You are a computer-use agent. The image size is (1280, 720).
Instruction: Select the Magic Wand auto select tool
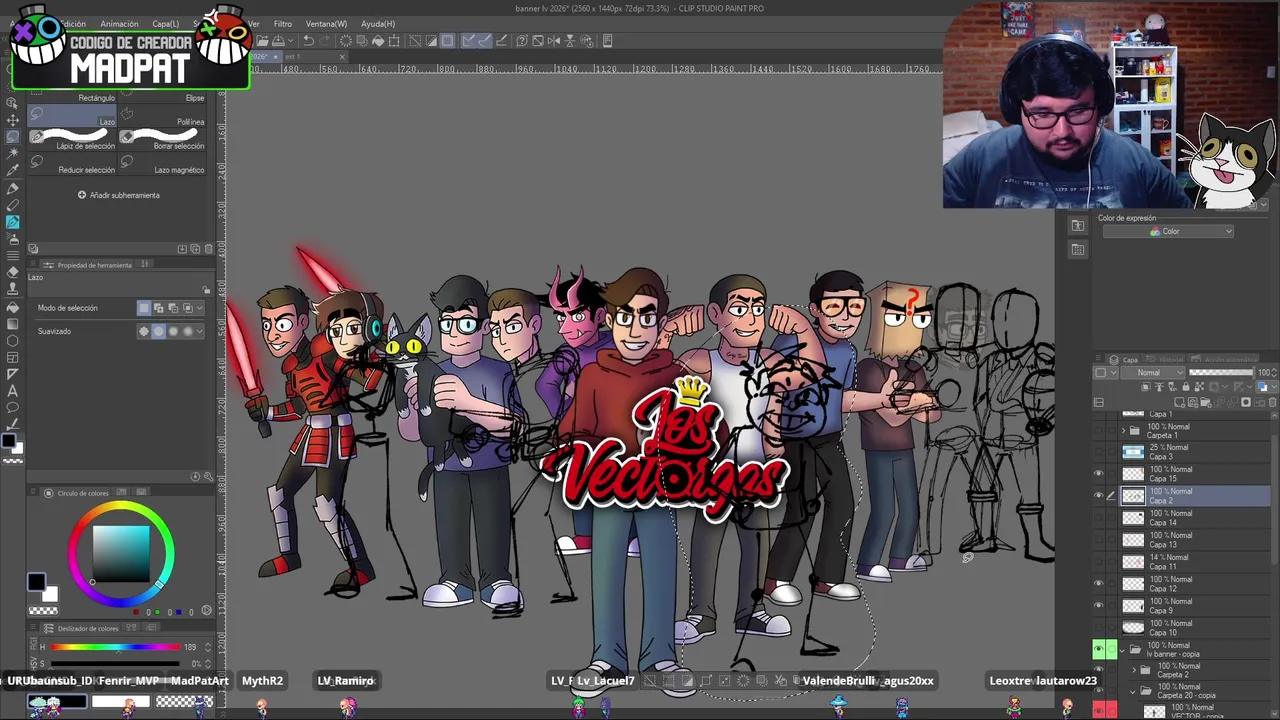coord(13,153)
